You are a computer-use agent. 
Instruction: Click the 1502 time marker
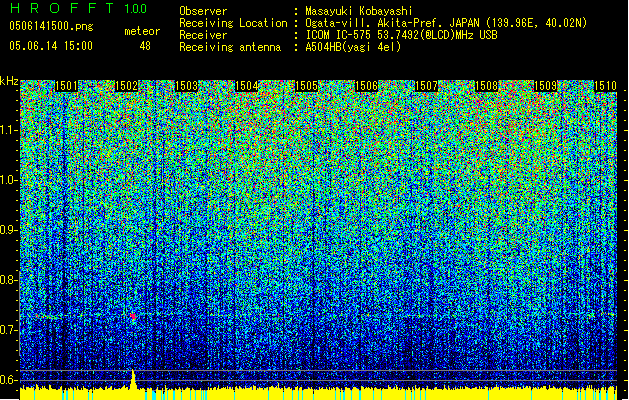click(126, 86)
